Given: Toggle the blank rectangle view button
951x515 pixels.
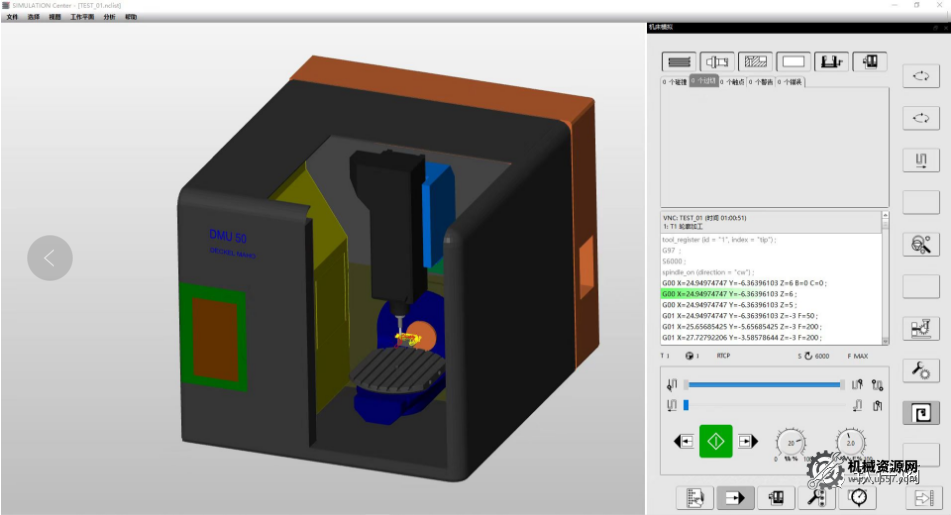Looking at the screenshot, I should pos(794,62).
